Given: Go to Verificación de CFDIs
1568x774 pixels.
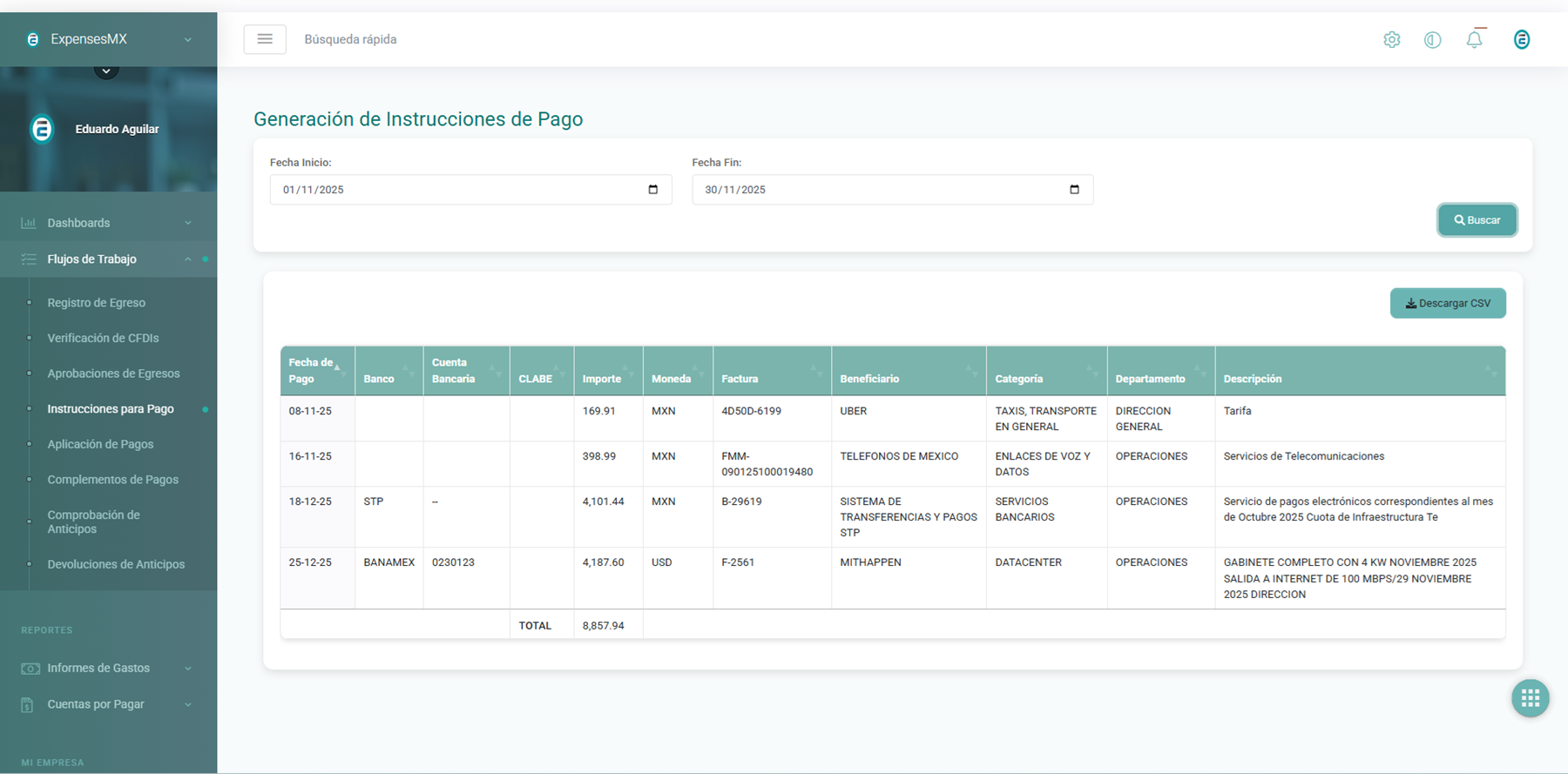Looking at the screenshot, I should 103,338.
